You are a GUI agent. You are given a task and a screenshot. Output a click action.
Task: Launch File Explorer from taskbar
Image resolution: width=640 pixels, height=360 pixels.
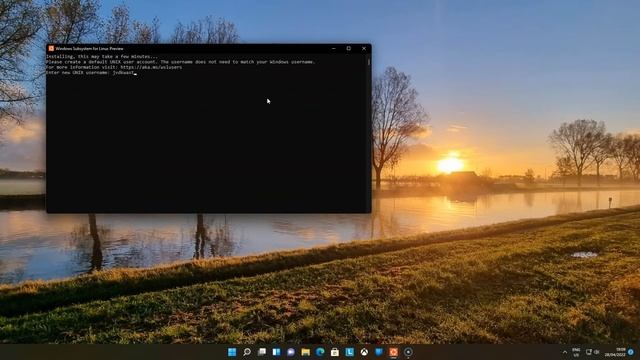point(305,352)
